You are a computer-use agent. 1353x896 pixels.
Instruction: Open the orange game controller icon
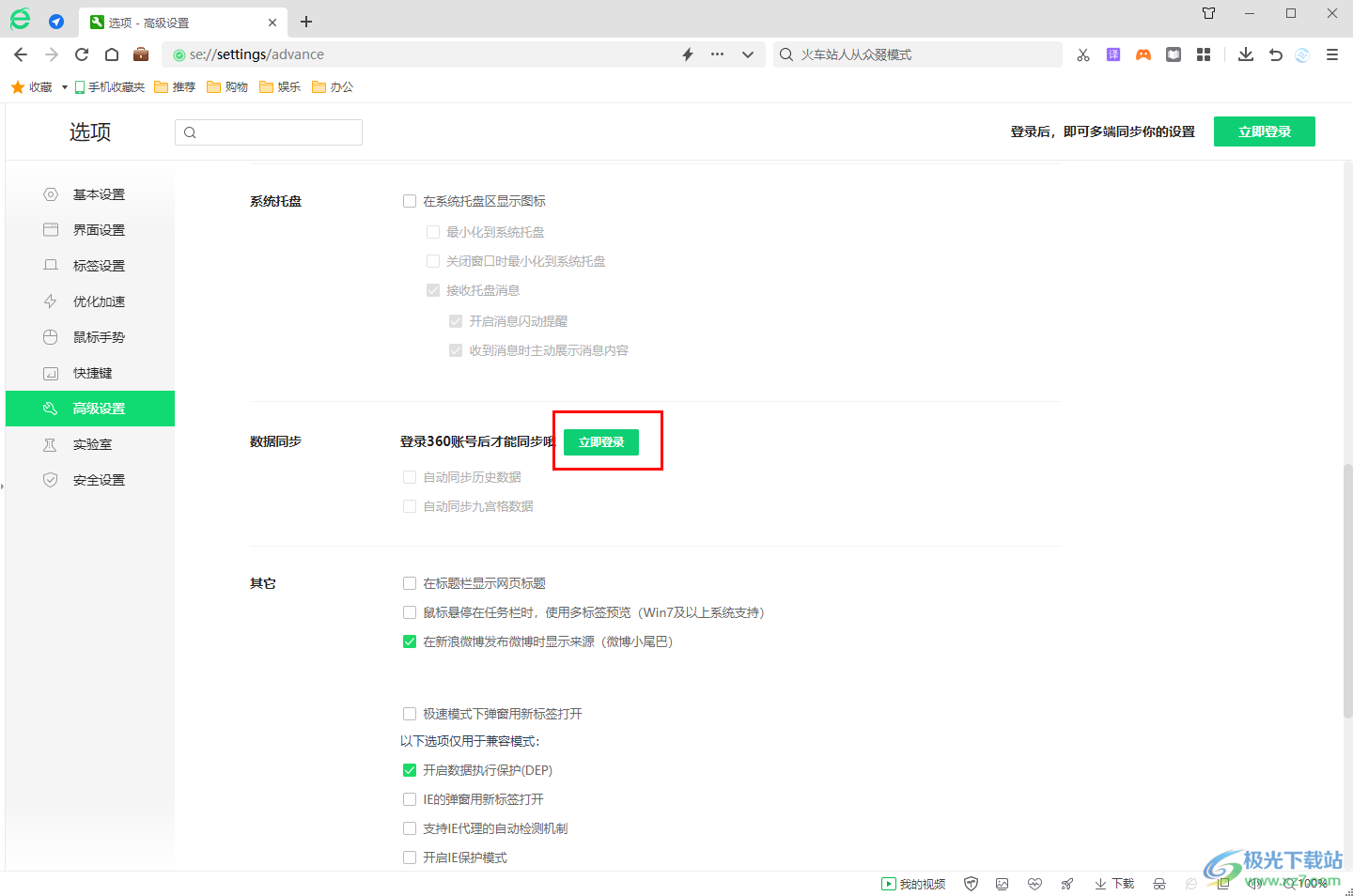(1143, 54)
